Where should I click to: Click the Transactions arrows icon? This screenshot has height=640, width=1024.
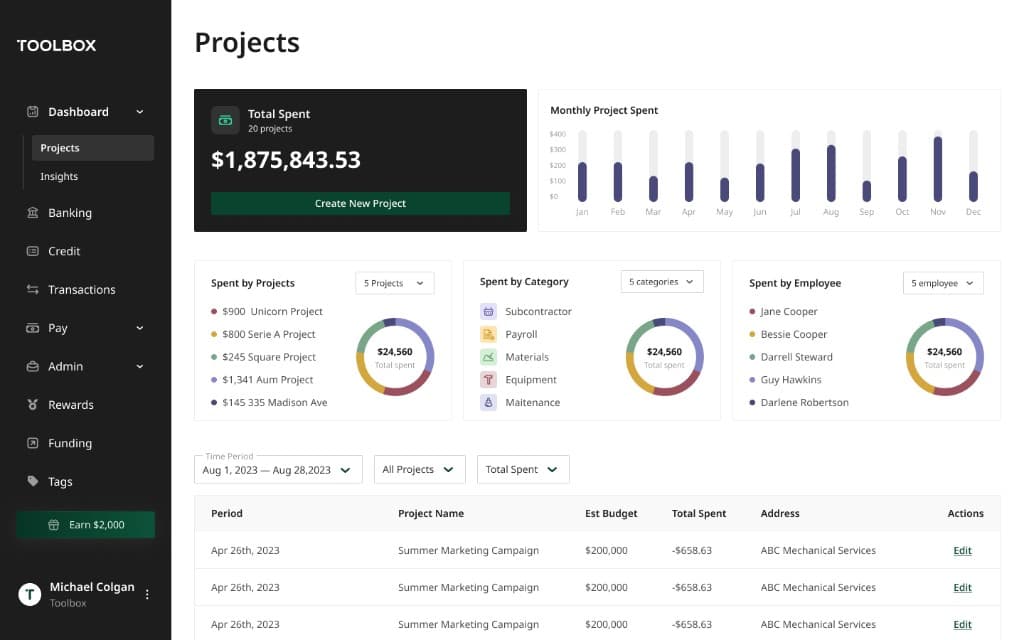pos(32,289)
